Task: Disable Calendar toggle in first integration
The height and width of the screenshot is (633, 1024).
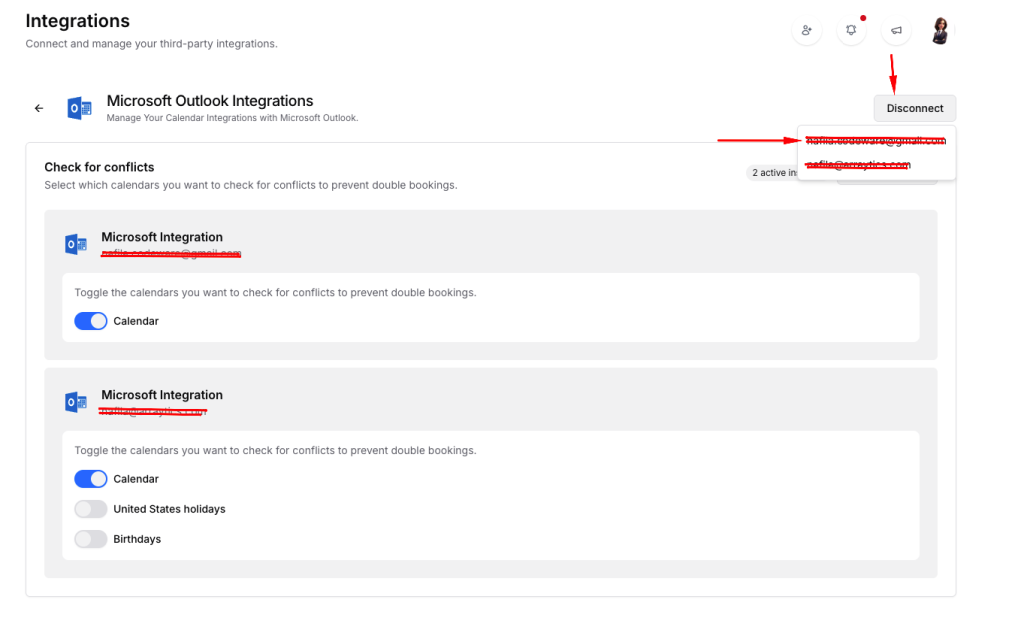Action: point(91,321)
